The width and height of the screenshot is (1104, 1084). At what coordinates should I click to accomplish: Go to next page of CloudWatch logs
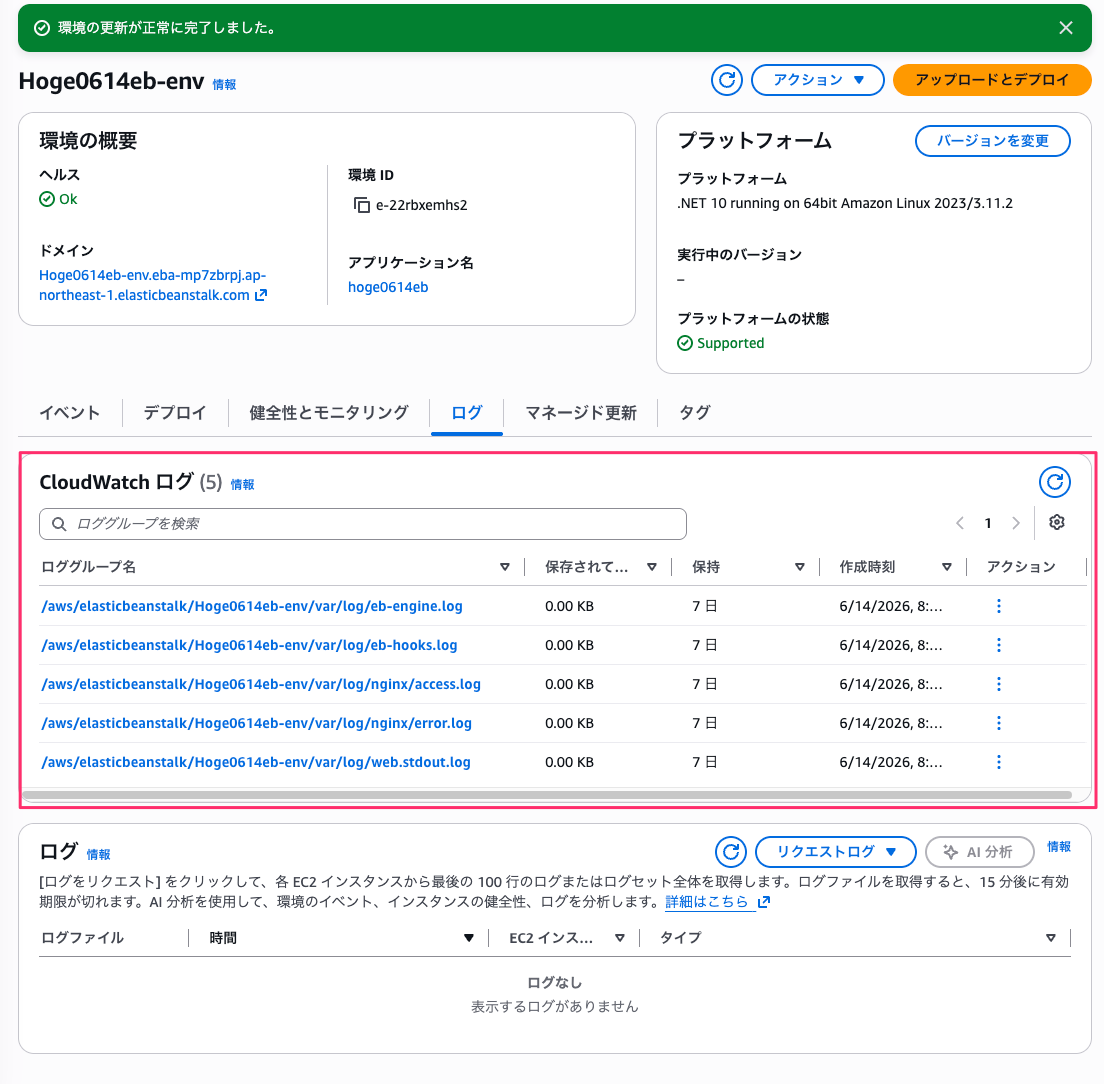[1015, 523]
